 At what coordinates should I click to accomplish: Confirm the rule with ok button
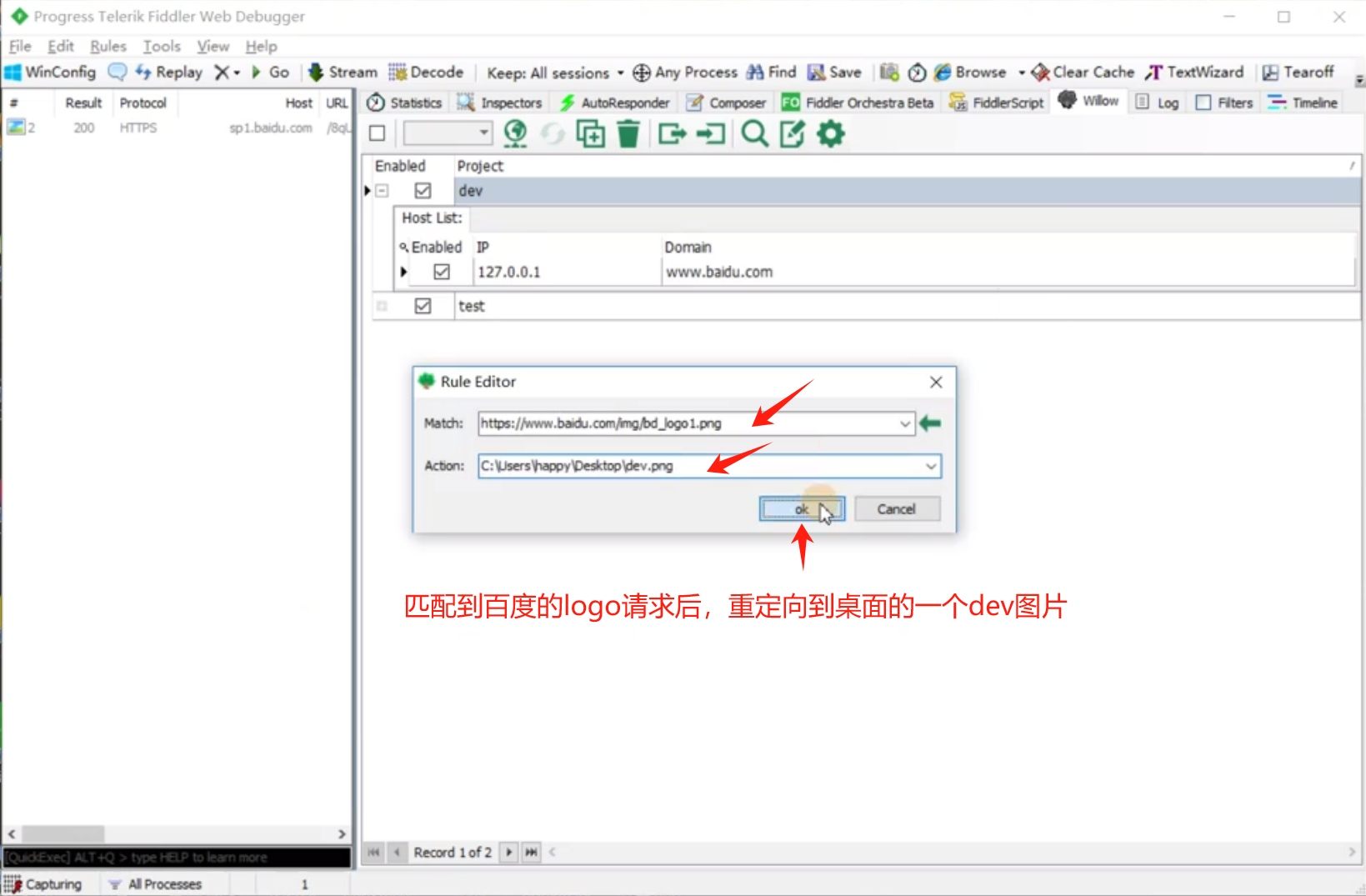(802, 509)
